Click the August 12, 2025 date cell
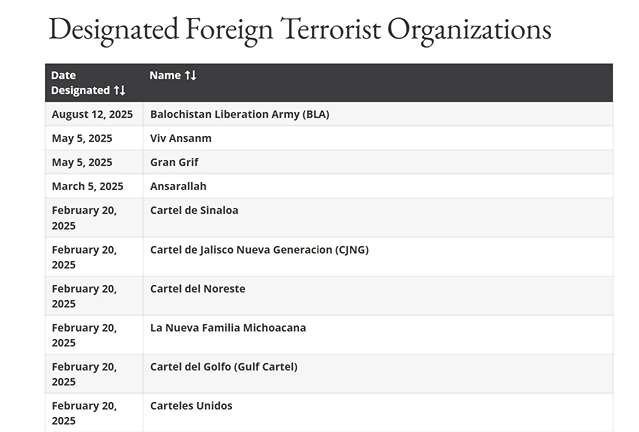Viewport: 639px width, 432px height. pyautogui.click(x=92, y=115)
